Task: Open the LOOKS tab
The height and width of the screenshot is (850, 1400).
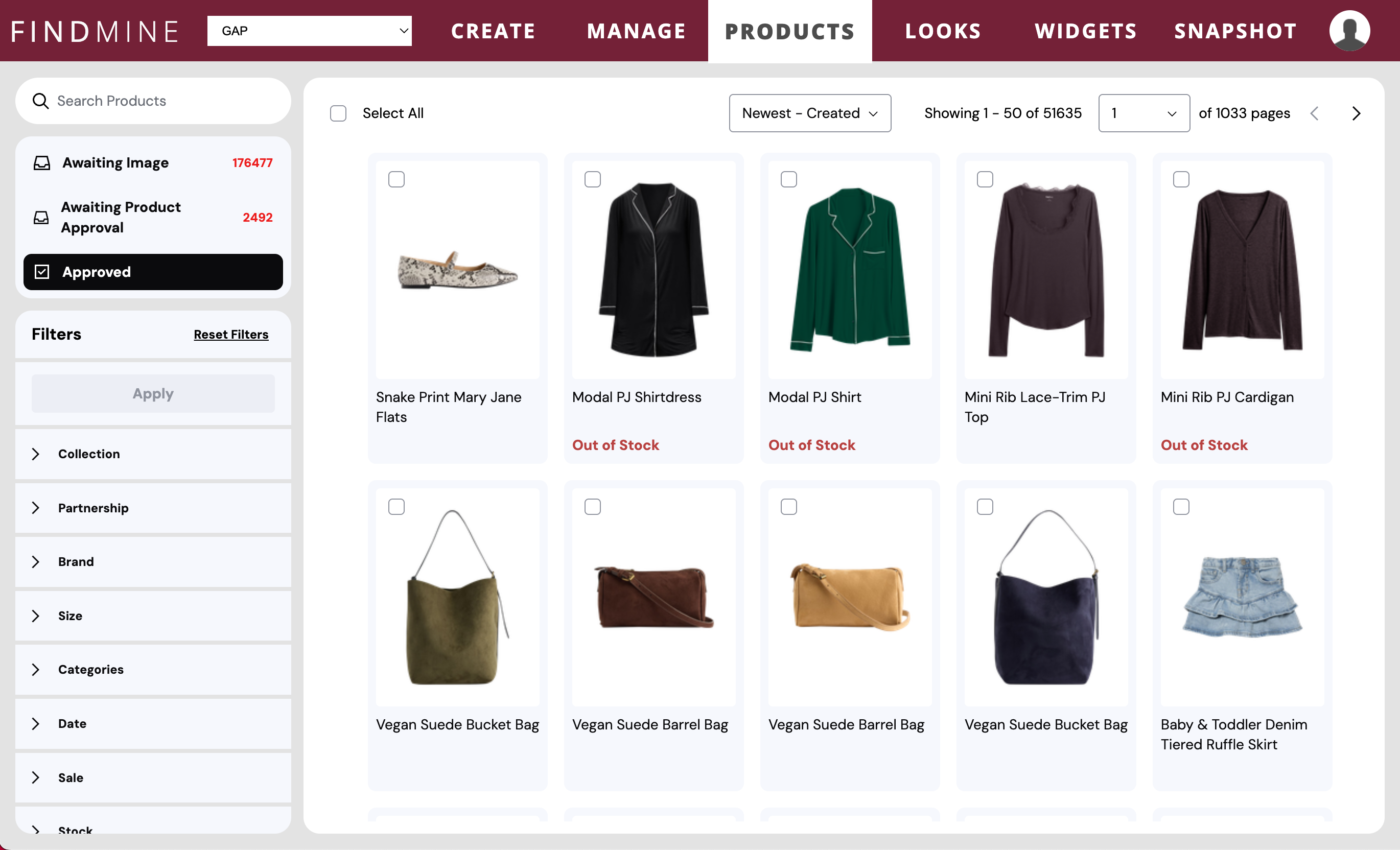Action: (943, 31)
